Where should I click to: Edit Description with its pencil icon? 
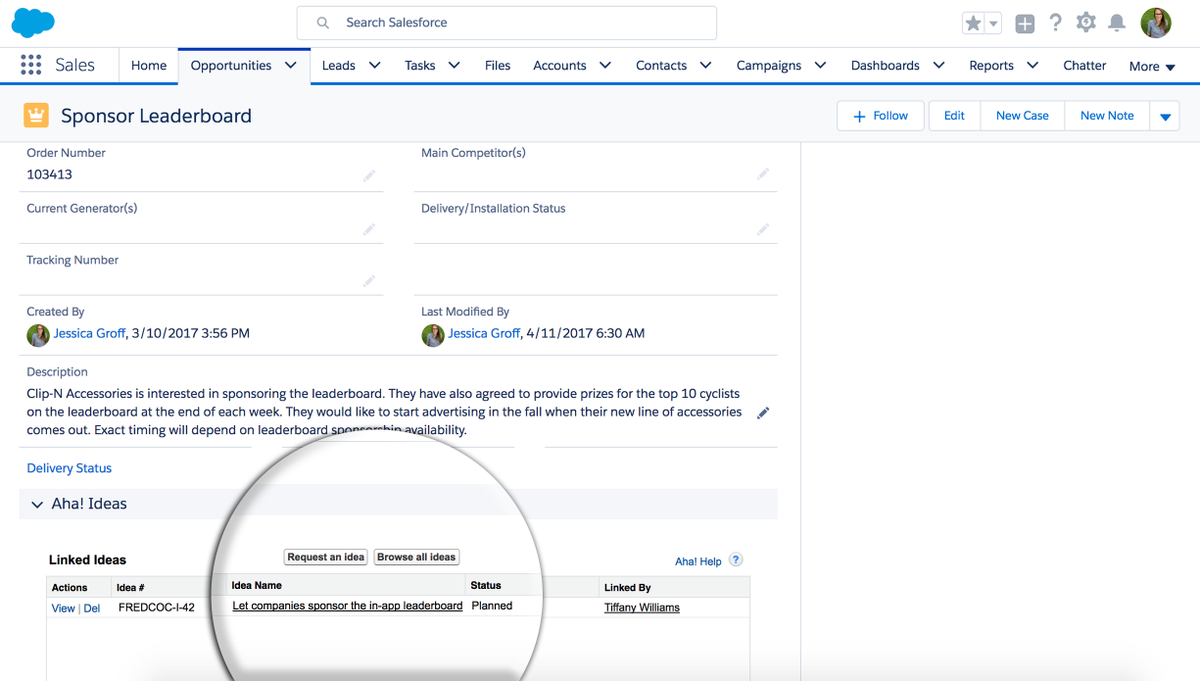[x=763, y=413]
